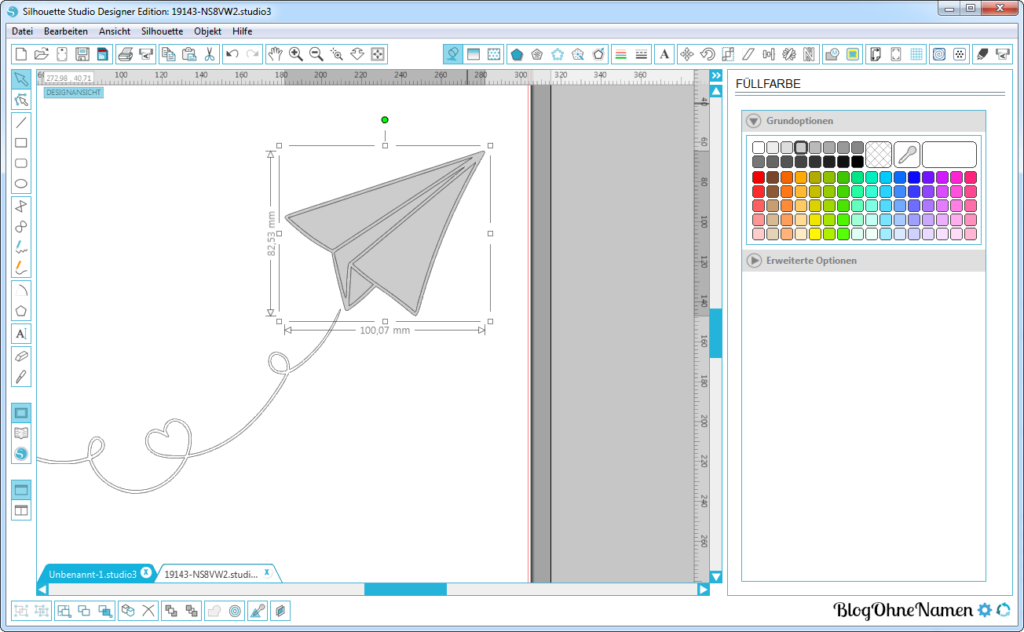Switch to the Unbenannt-1.studio3 tab
1024x632 pixels.
point(92,574)
